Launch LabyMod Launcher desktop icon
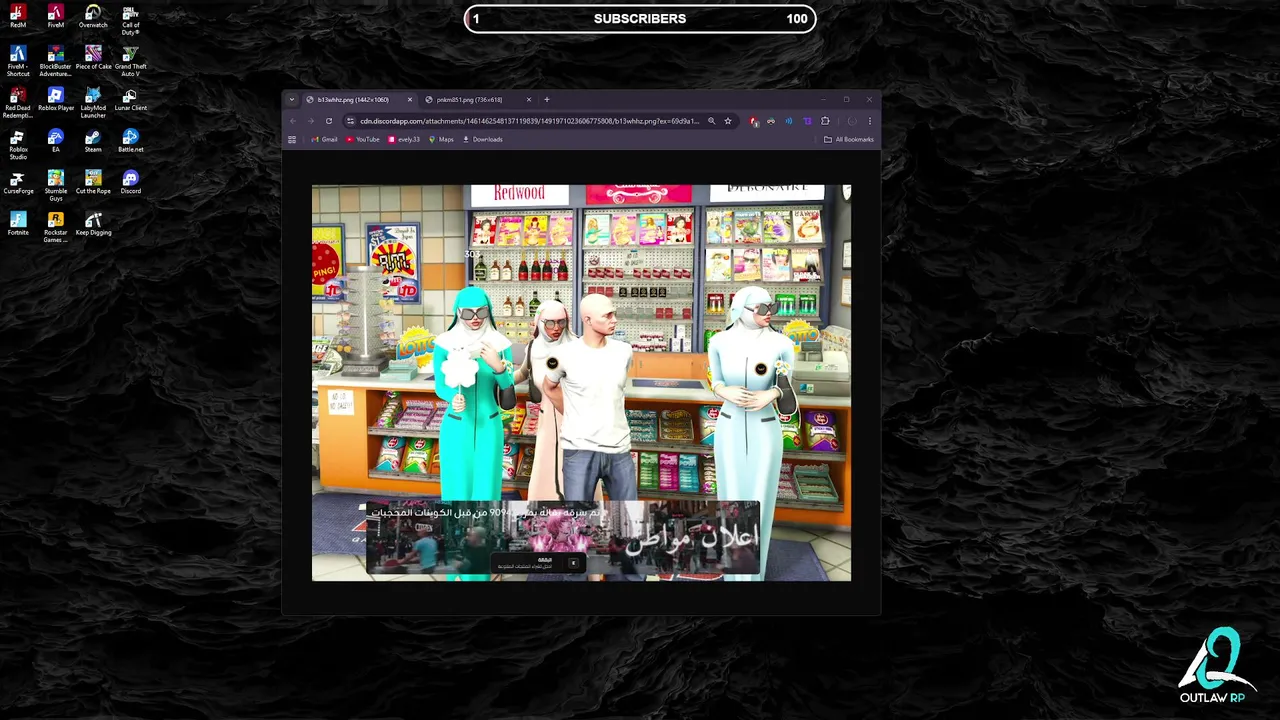Image resolution: width=1280 pixels, height=720 pixels. (x=93, y=103)
